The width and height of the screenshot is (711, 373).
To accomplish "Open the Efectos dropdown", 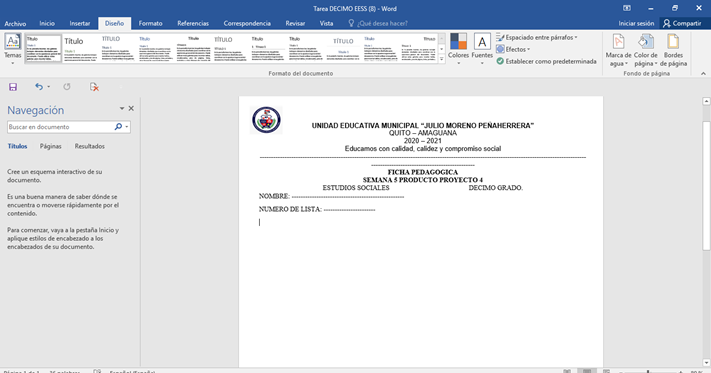I will coord(513,49).
